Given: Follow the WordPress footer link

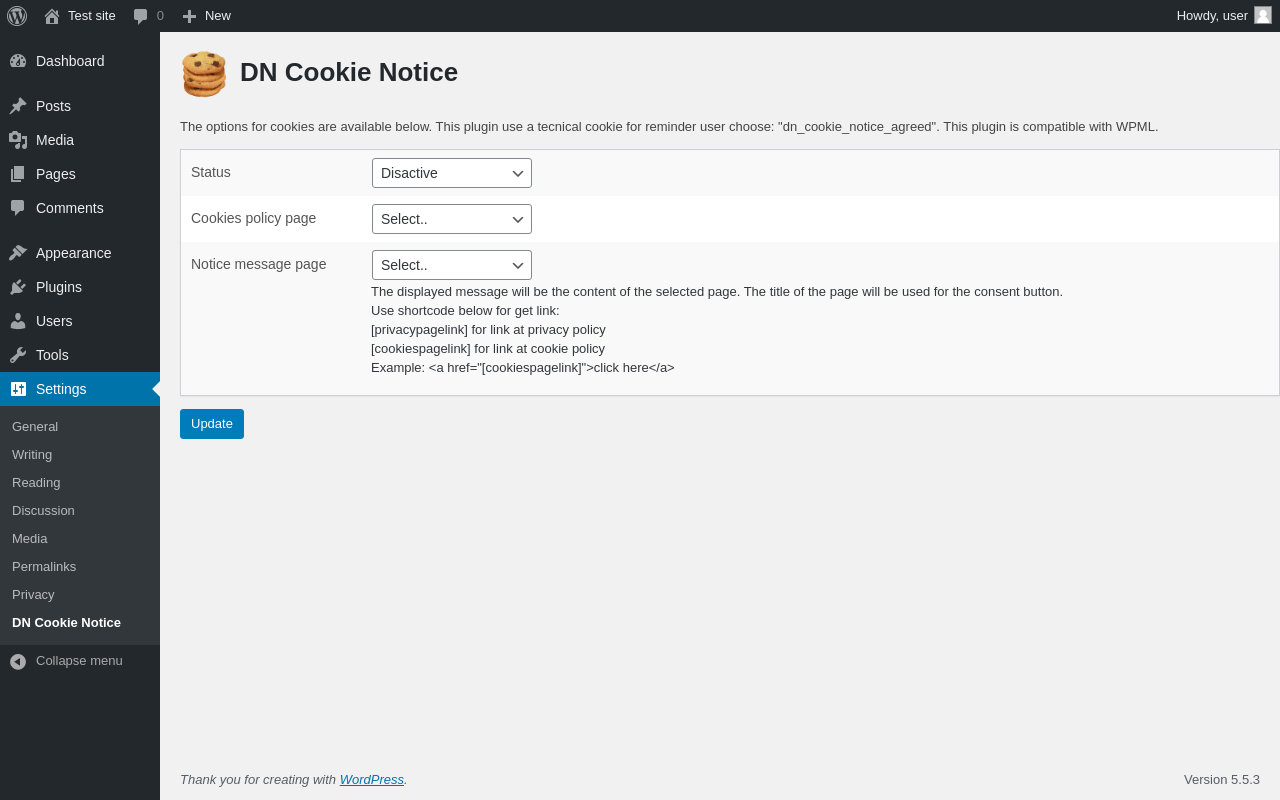Looking at the screenshot, I should [372, 779].
